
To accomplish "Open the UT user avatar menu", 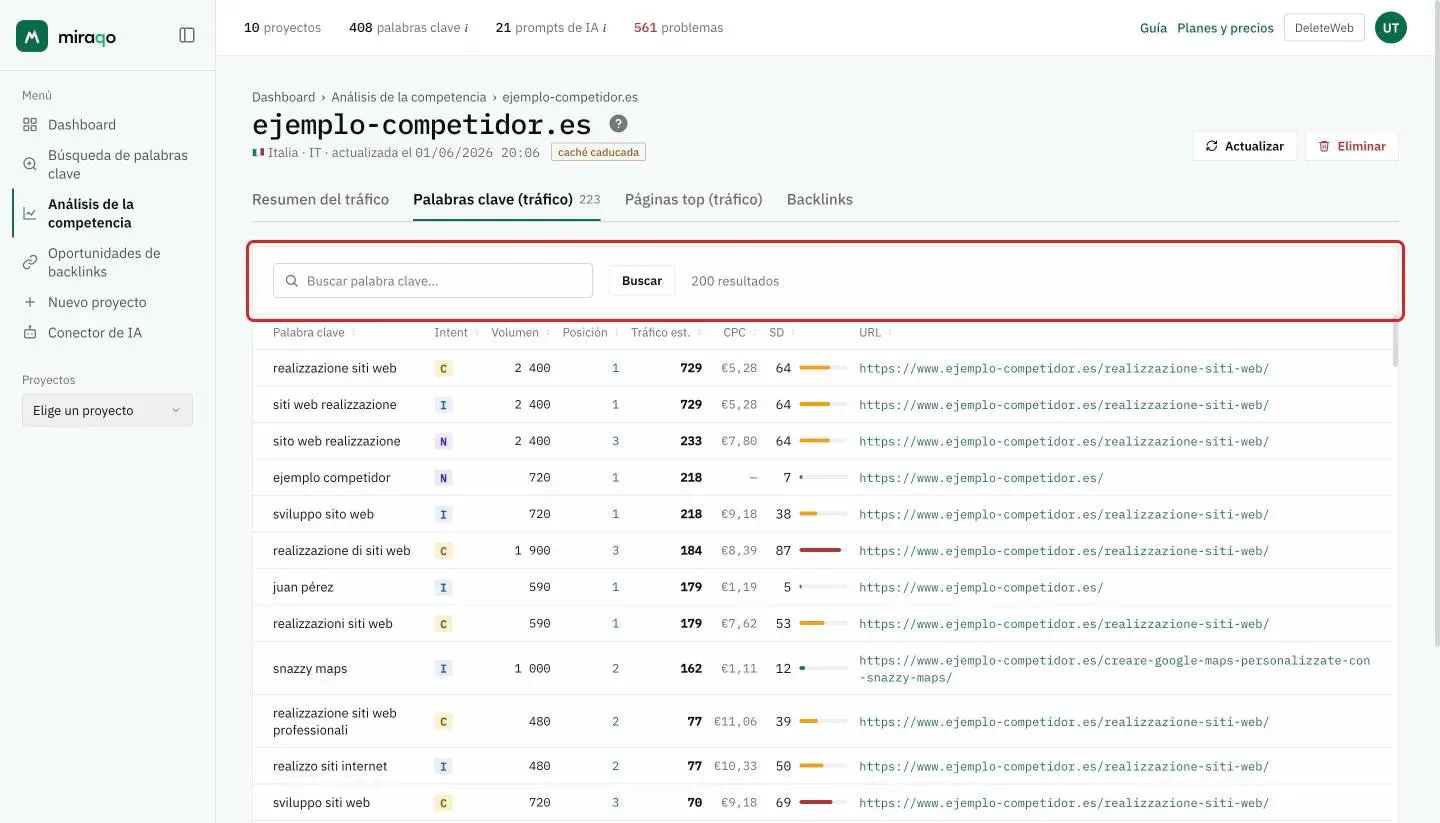I will coord(1390,28).
